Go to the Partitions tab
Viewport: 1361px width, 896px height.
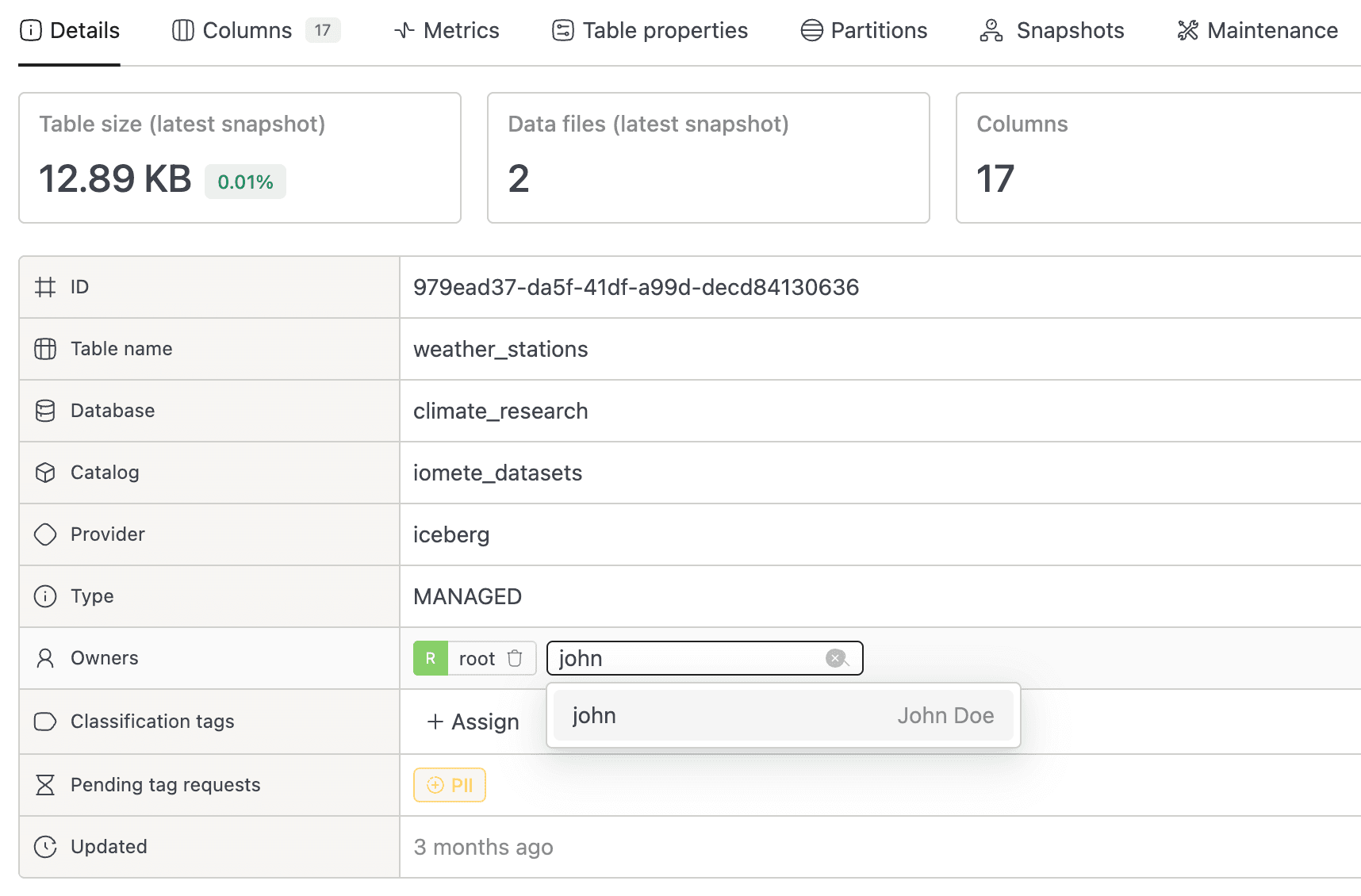[864, 30]
